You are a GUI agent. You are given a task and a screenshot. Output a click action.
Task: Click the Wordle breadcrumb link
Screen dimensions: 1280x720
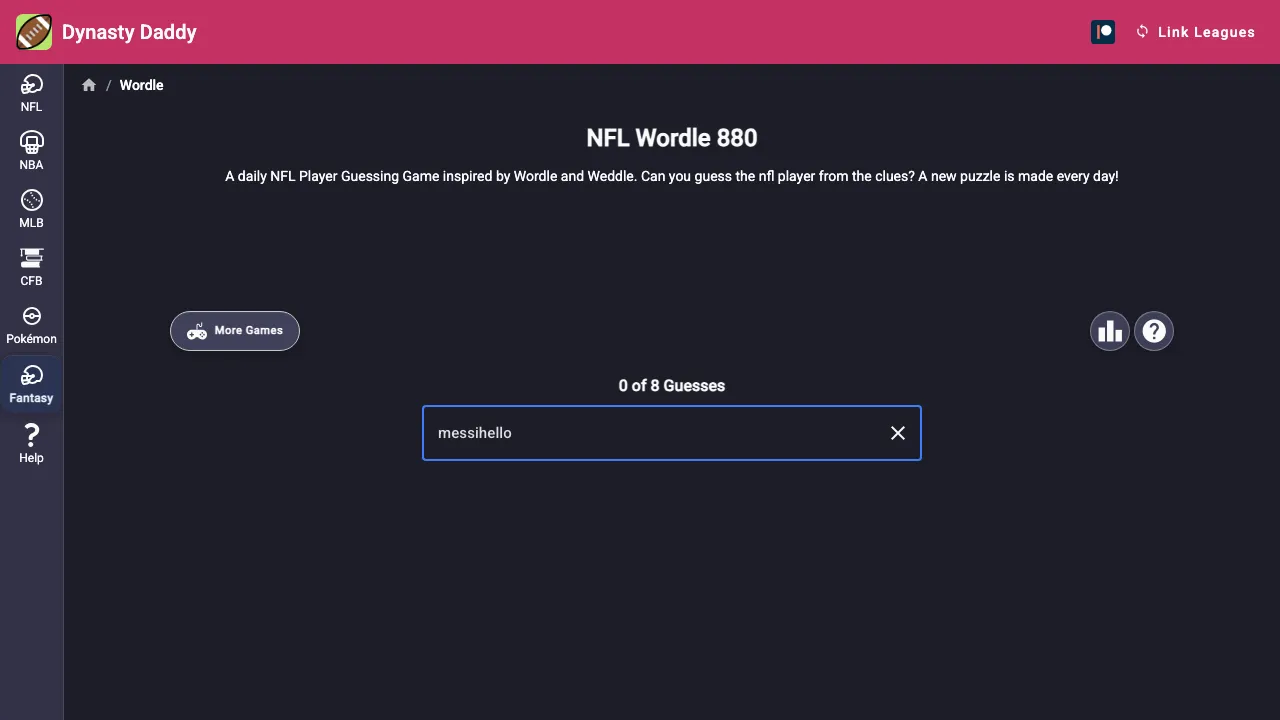click(x=141, y=85)
